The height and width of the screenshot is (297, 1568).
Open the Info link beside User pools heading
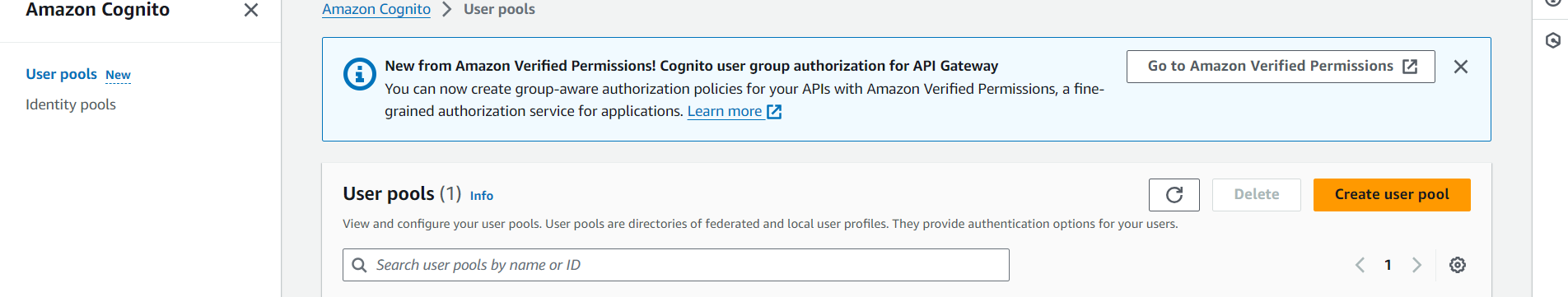[482, 196]
